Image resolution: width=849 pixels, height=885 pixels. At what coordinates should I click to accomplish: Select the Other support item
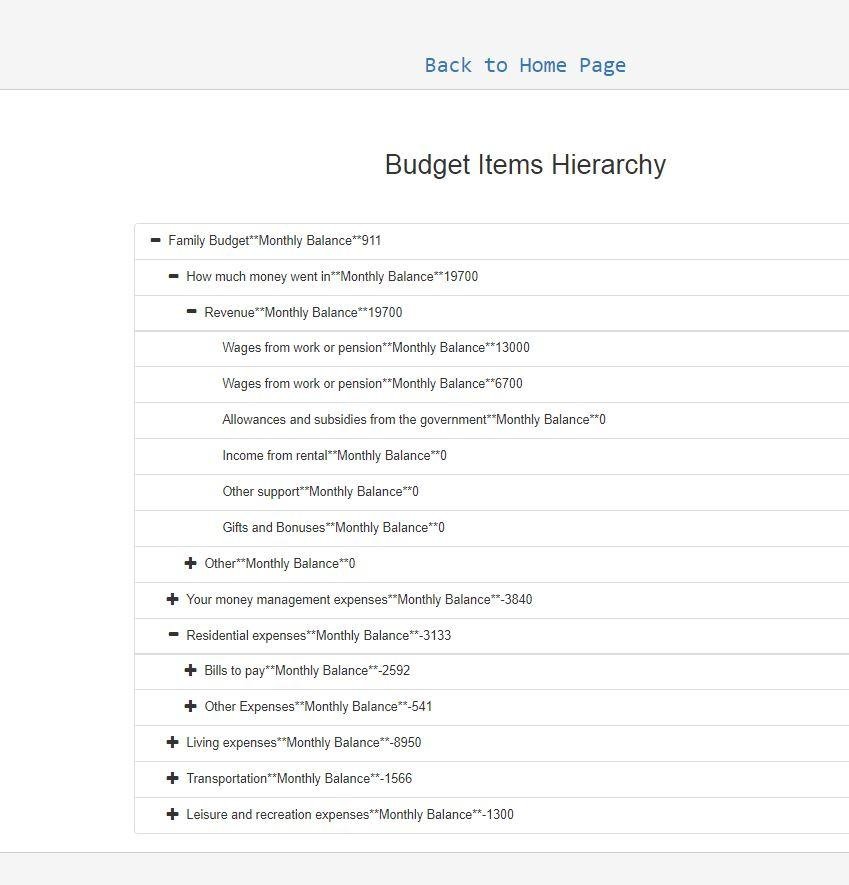click(x=320, y=491)
